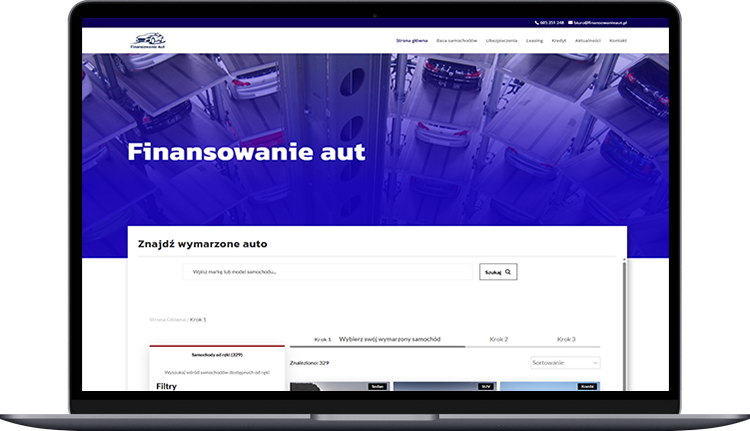Open the Sortowanie dropdown
750x431 pixels.
point(565,363)
